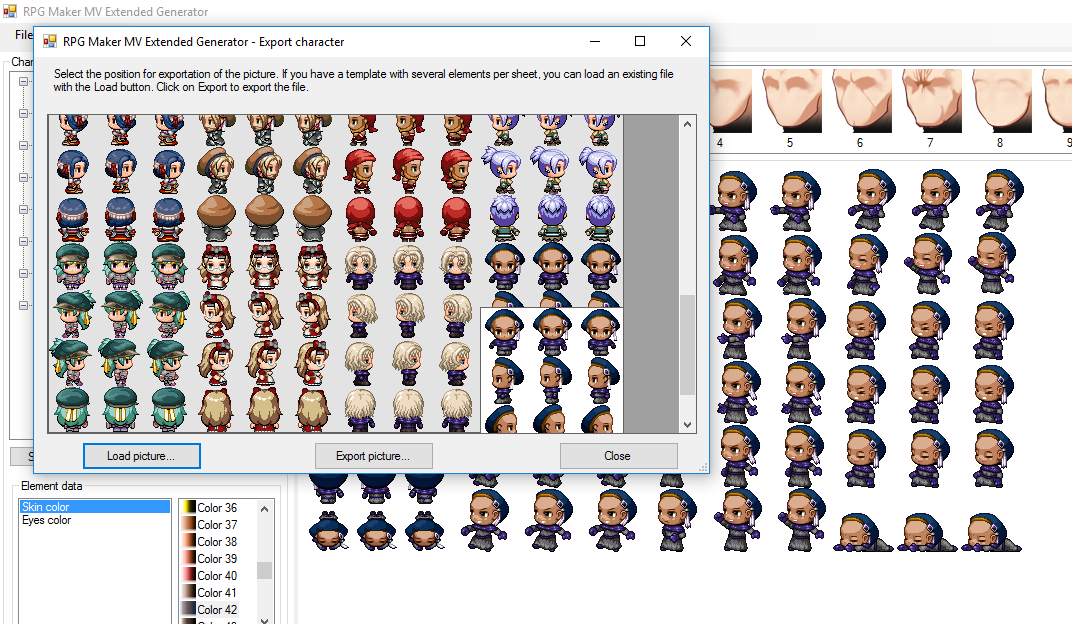The image size is (1072, 624).
Task: Collapse the bottommost node in left tree
Action: pos(23,306)
